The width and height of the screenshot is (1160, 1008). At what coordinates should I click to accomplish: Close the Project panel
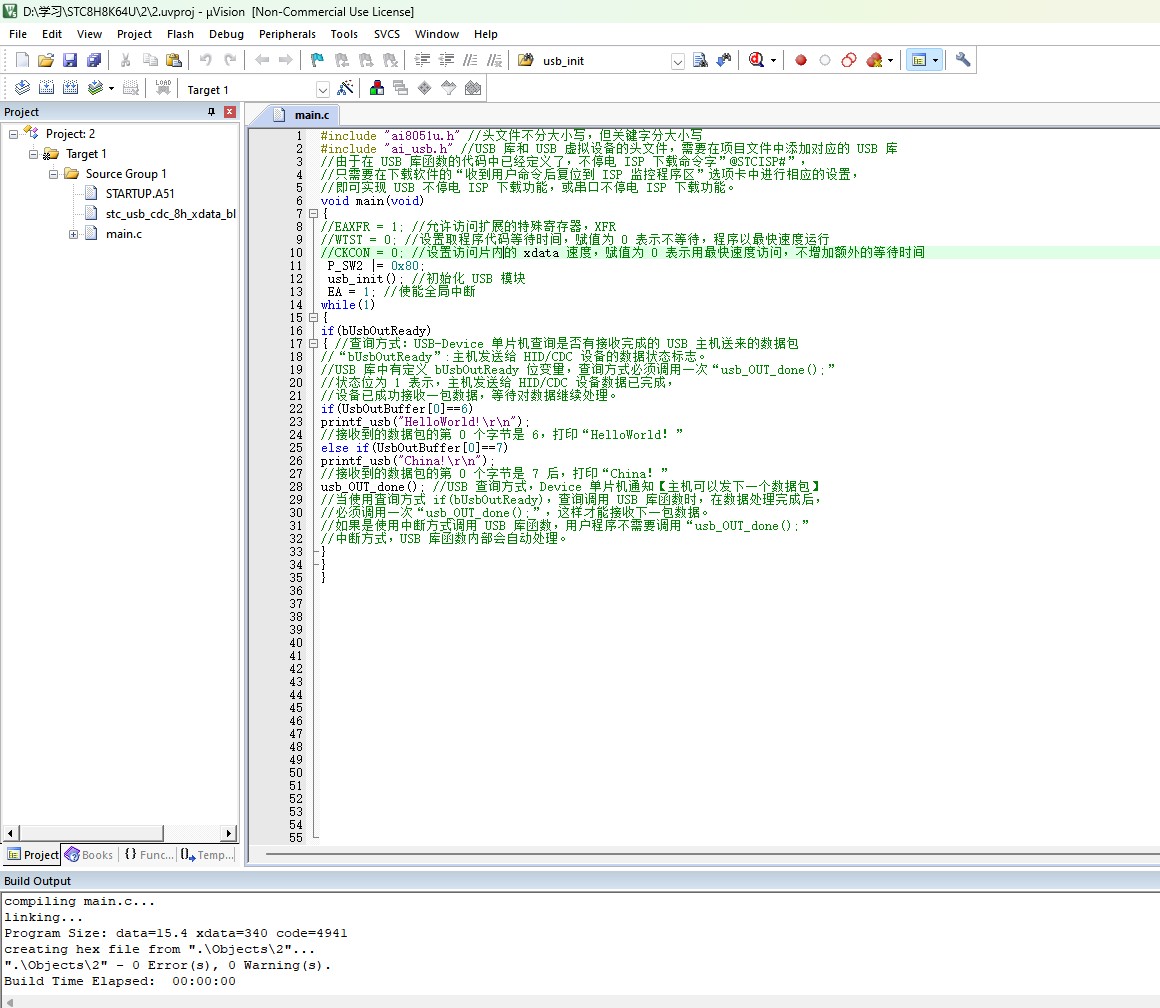230,112
